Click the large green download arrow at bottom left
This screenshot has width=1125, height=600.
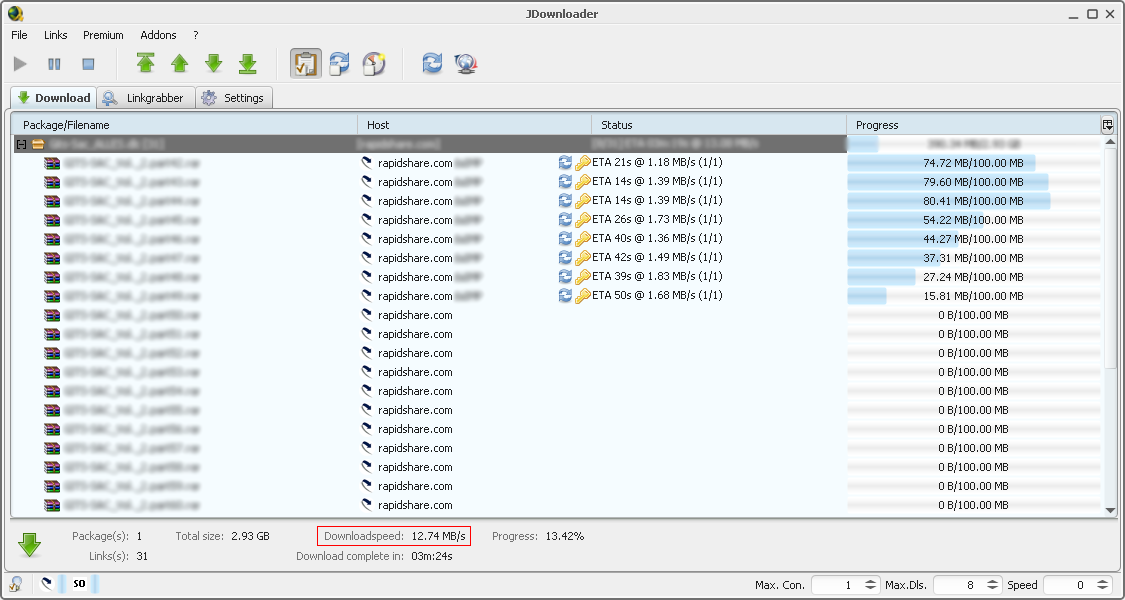pyautogui.click(x=29, y=545)
